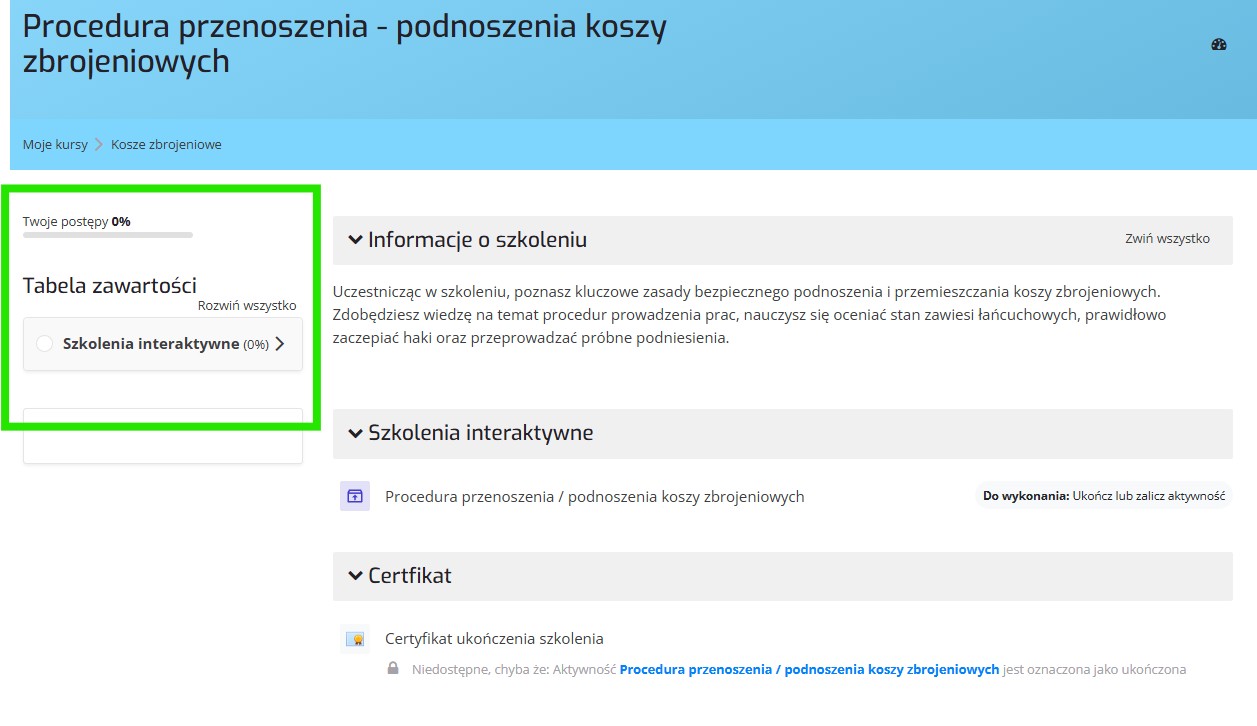This screenshot has width=1257, height=726.
Task: Click the padlock restriction icon
Action: click(x=394, y=669)
